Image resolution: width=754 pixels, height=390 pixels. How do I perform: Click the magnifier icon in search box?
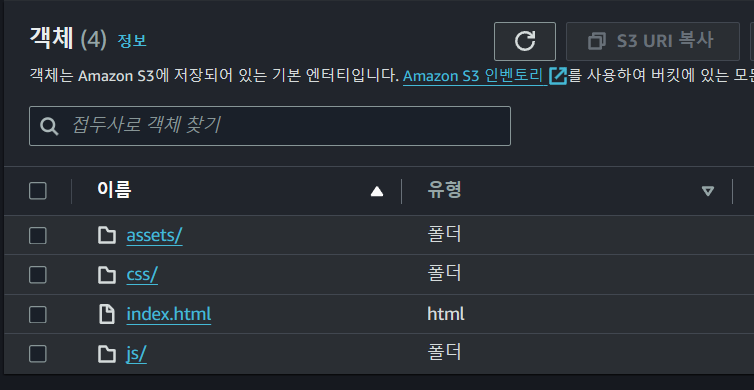(49, 126)
